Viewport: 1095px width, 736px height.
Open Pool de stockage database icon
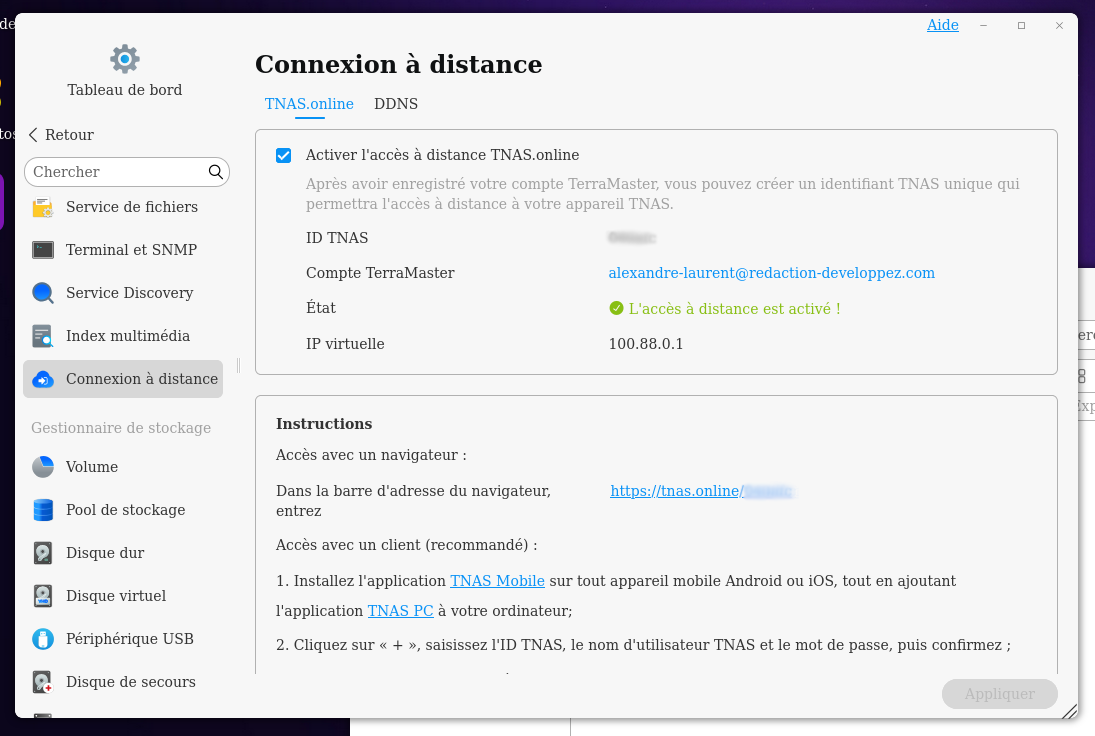coord(43,510)
